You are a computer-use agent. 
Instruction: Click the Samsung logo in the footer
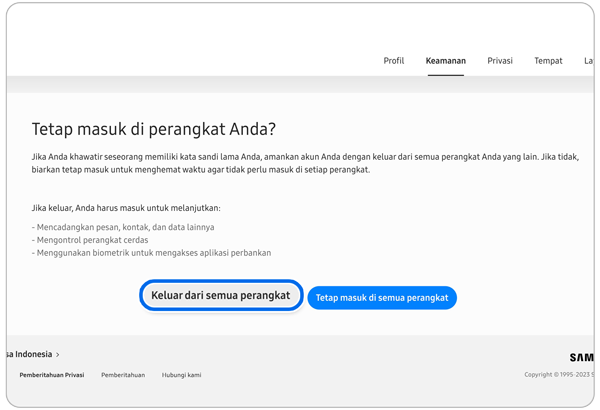click(x=581, y=357)
